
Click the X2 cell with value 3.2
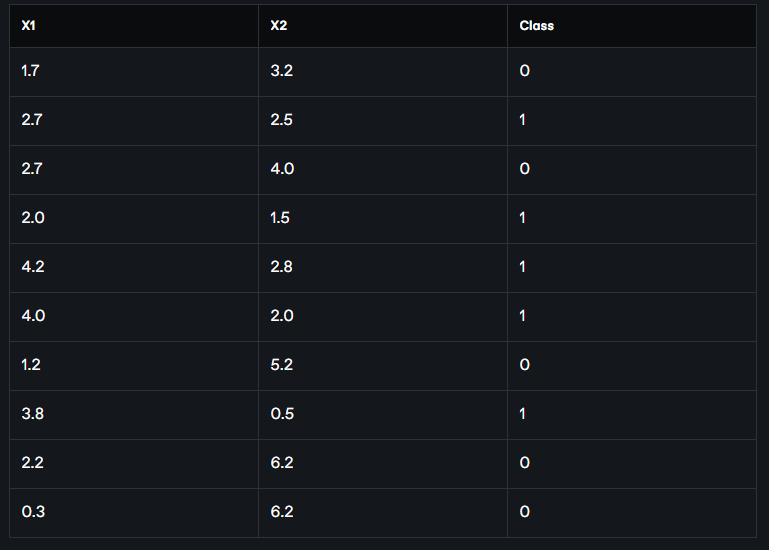281,71
